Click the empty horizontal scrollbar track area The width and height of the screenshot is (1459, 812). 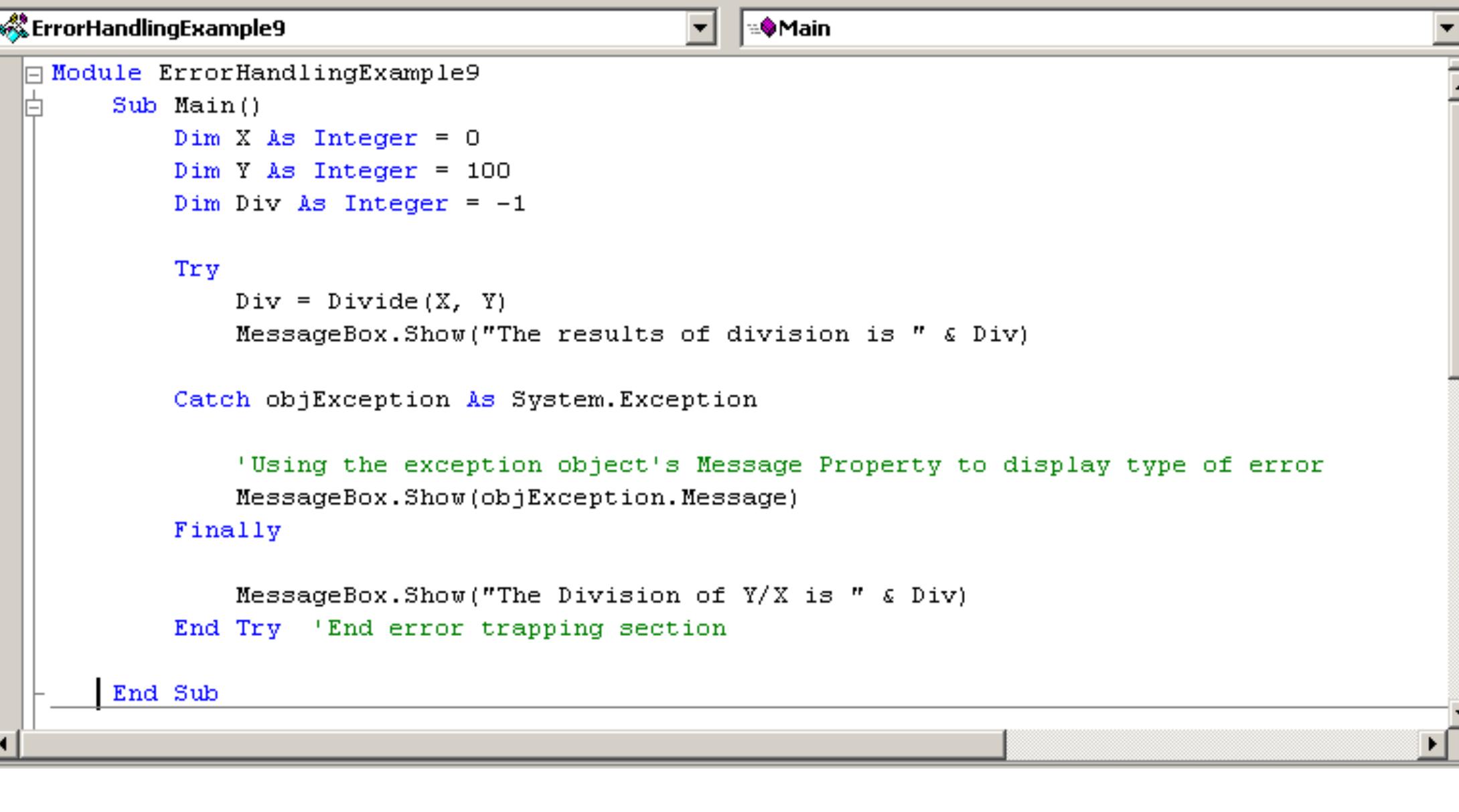1212,744
